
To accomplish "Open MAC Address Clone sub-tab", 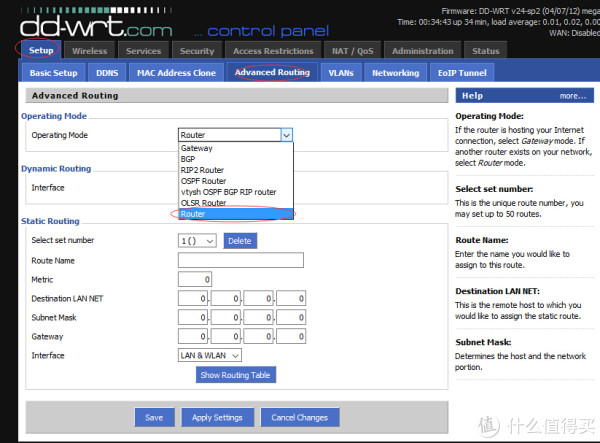I will (176, 73).
